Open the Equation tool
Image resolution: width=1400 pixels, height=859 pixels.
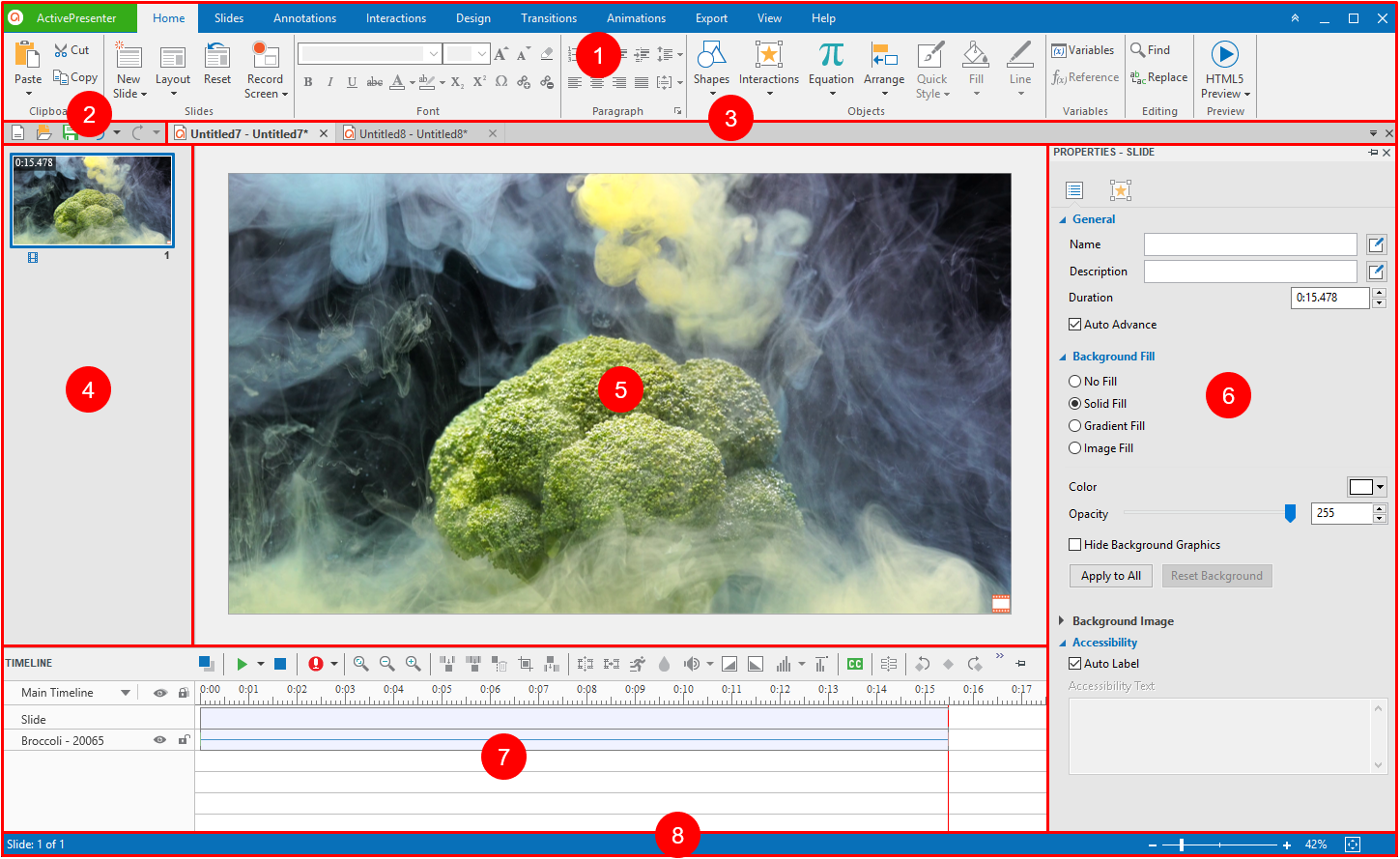(x=831, y=56)
